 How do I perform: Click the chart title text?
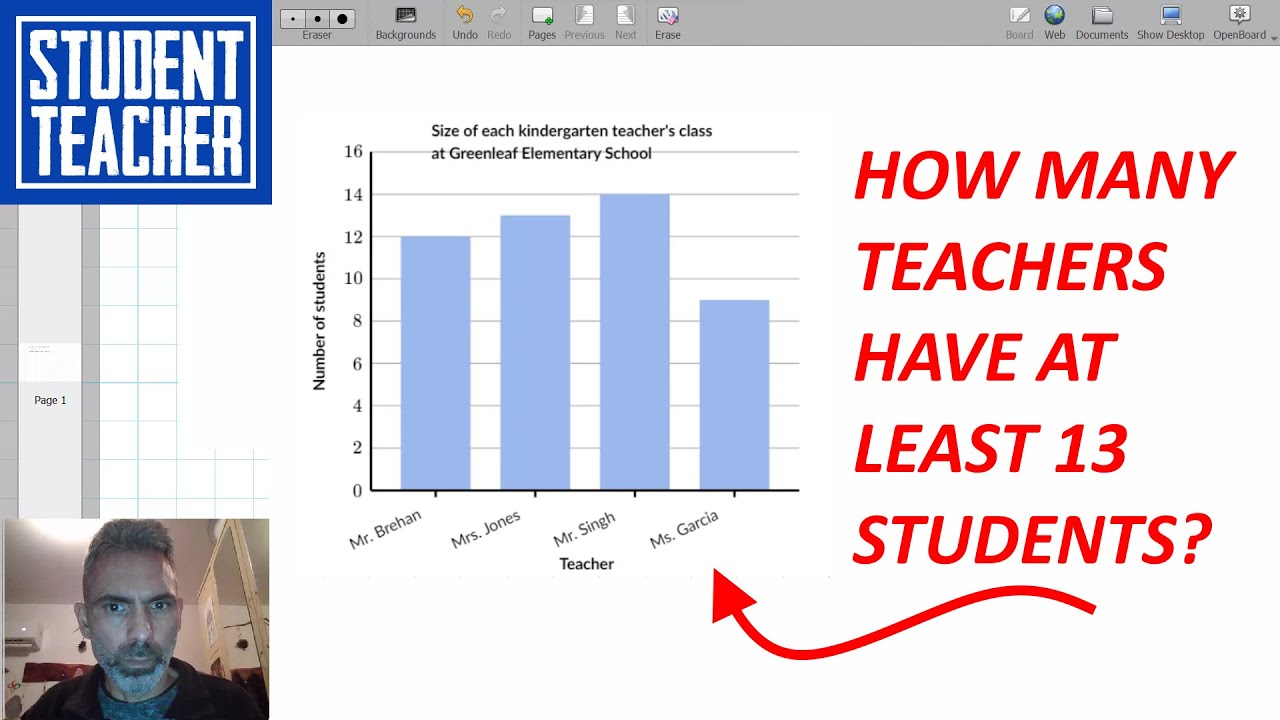[x=571, y=142]
